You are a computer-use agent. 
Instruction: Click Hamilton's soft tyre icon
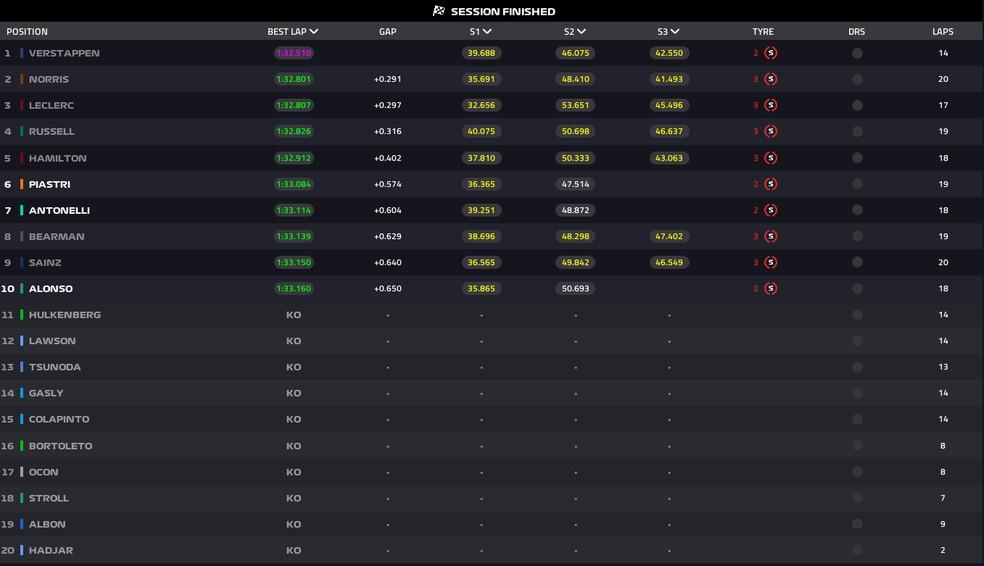(x=771, y=158)
